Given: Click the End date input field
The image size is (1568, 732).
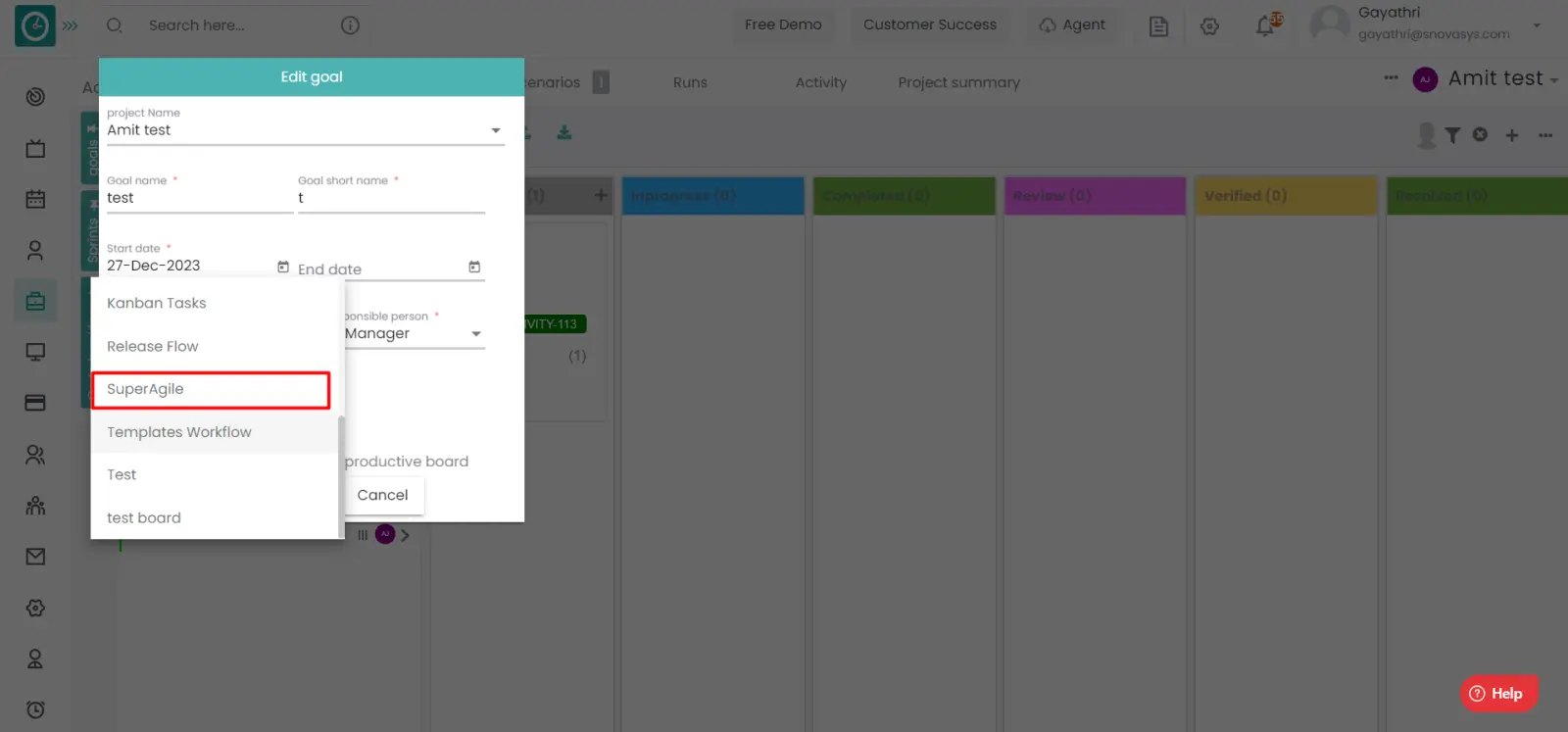Looking at the screenshot, I should click(x=381, y=268).
